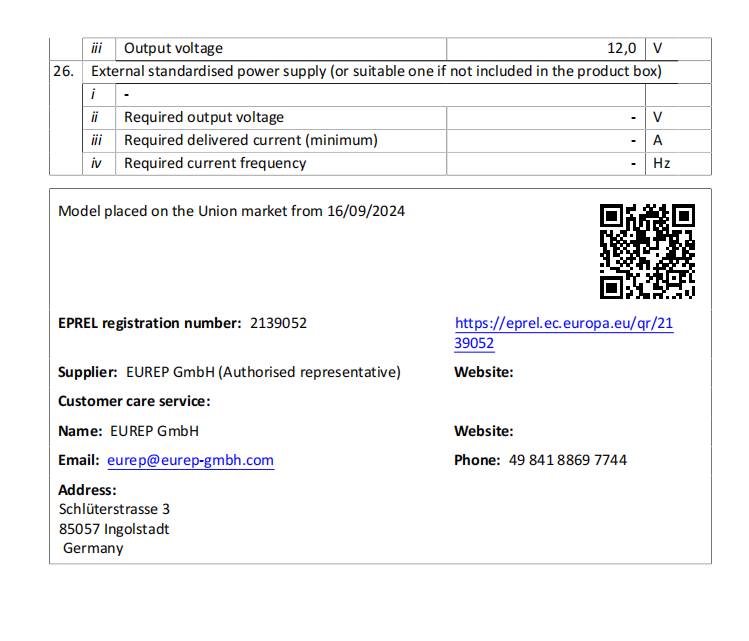This screenshot has height=641, width=749.
Task: Select address line "85057 Ingolstadt"
Action: click(114, 529)
